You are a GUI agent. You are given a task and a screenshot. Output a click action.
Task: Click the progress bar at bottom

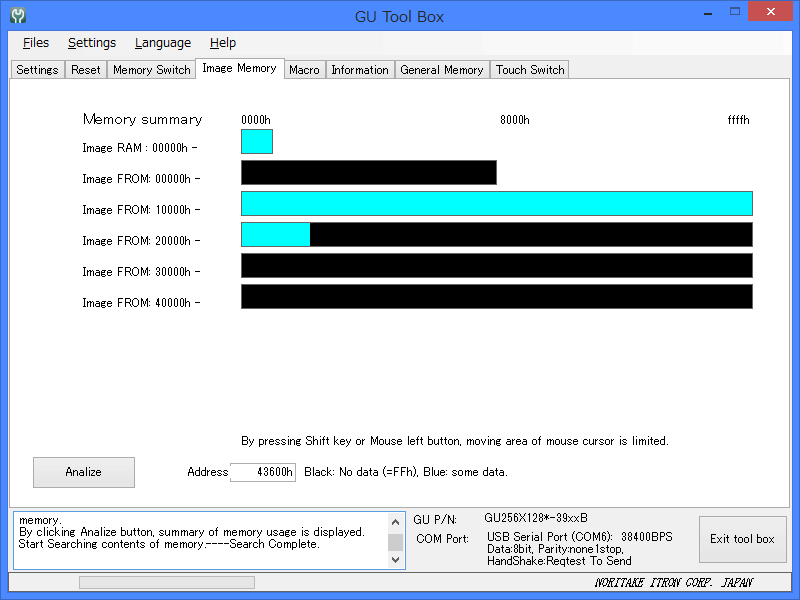166,582
